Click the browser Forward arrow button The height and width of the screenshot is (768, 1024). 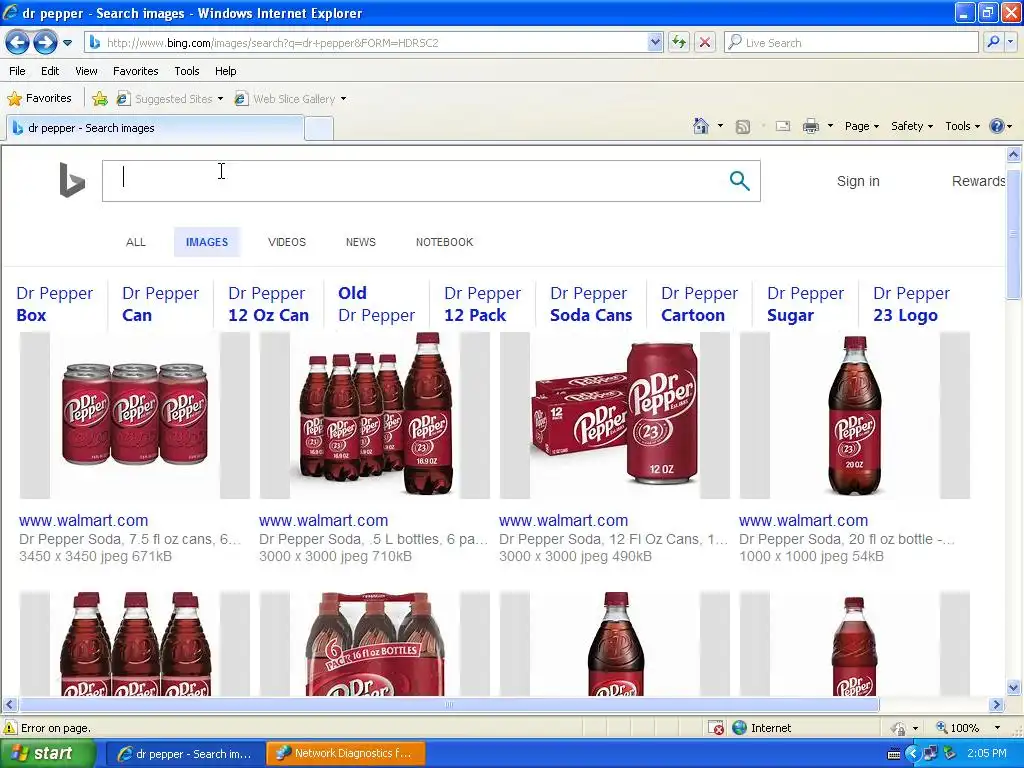click(45, 43)
